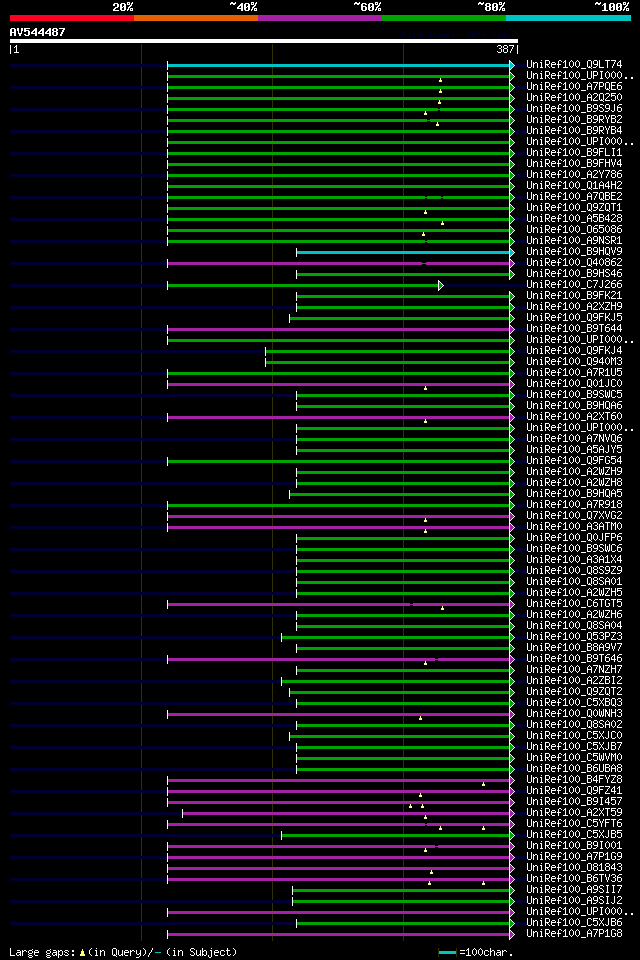Open hit UniRef100_A2XZH9

pyautogui.click(x=574, y=307)
